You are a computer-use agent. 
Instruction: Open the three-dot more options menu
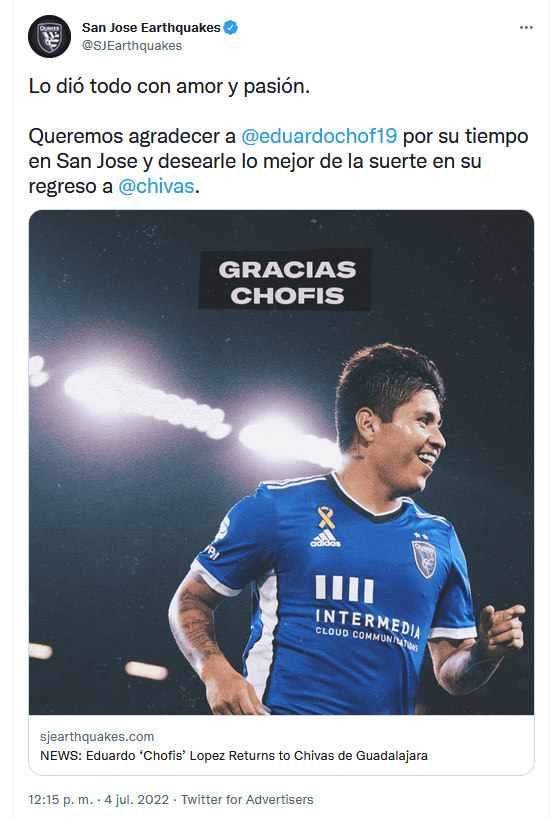526,27
